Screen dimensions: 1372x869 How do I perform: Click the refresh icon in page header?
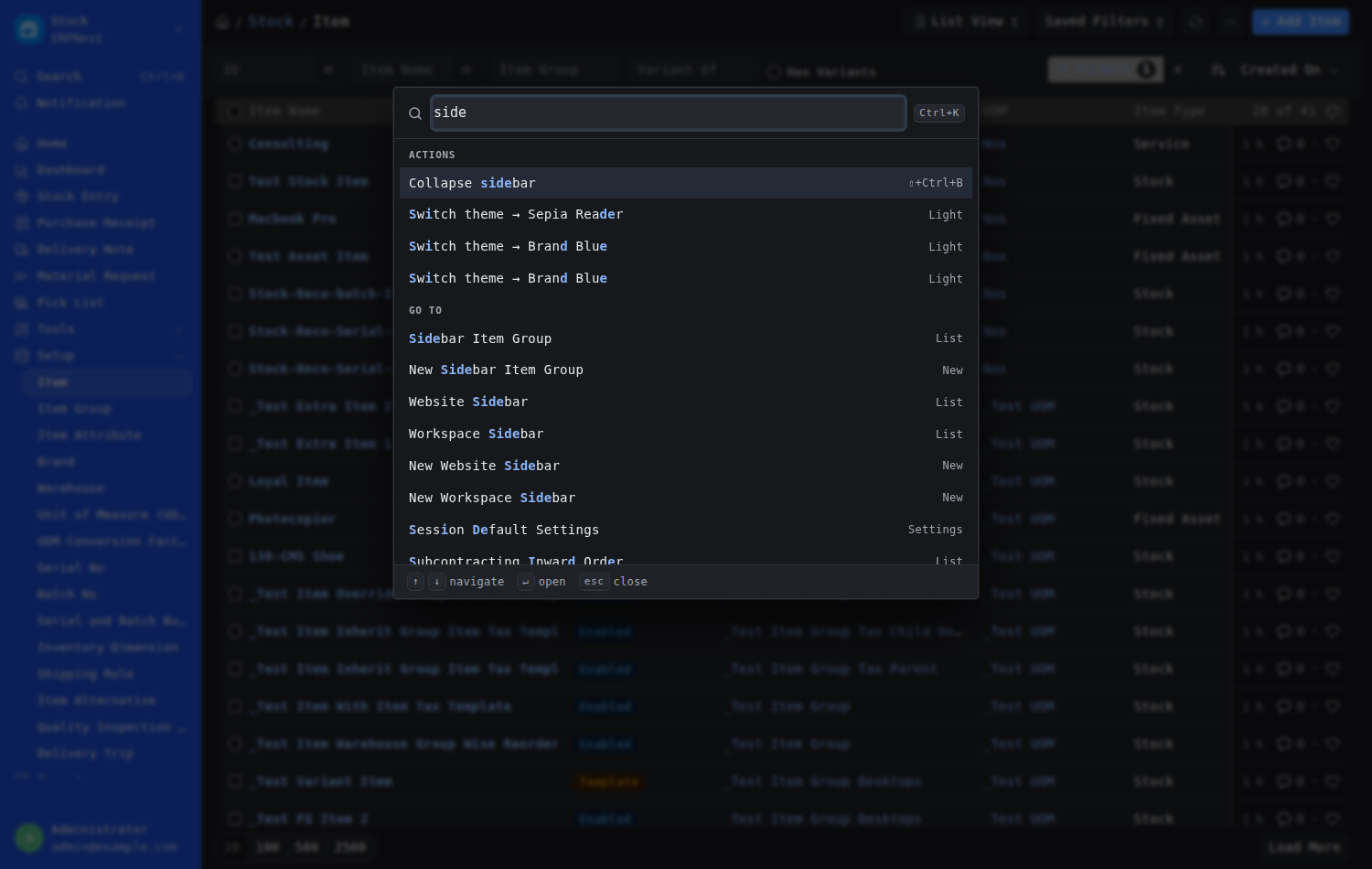point(1195,21)
